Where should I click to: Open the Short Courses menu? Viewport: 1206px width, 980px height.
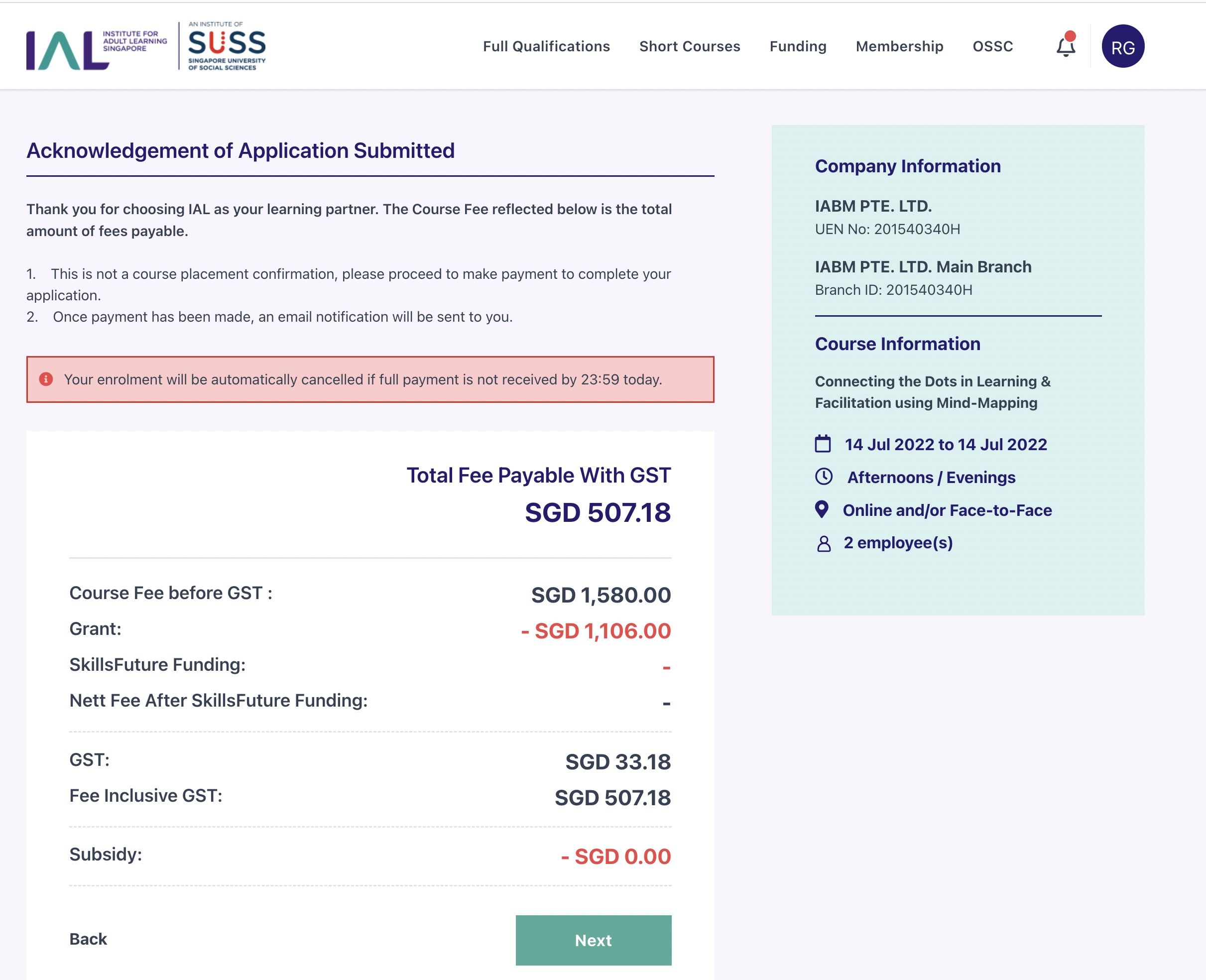click(x=689, y=46)
